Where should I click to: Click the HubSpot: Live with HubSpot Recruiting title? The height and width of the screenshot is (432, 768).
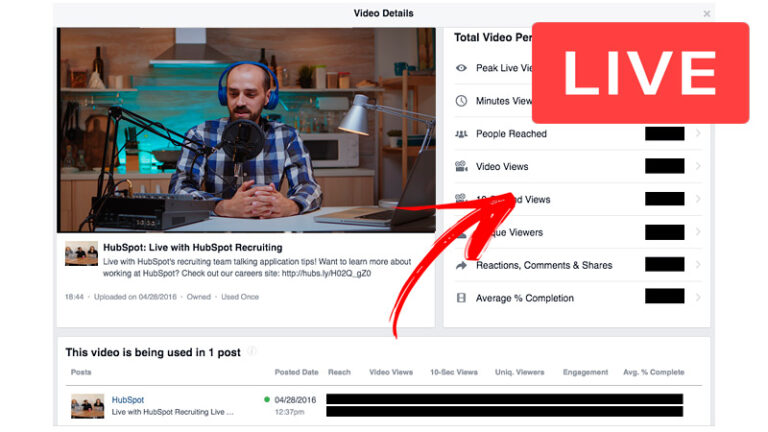192,247
